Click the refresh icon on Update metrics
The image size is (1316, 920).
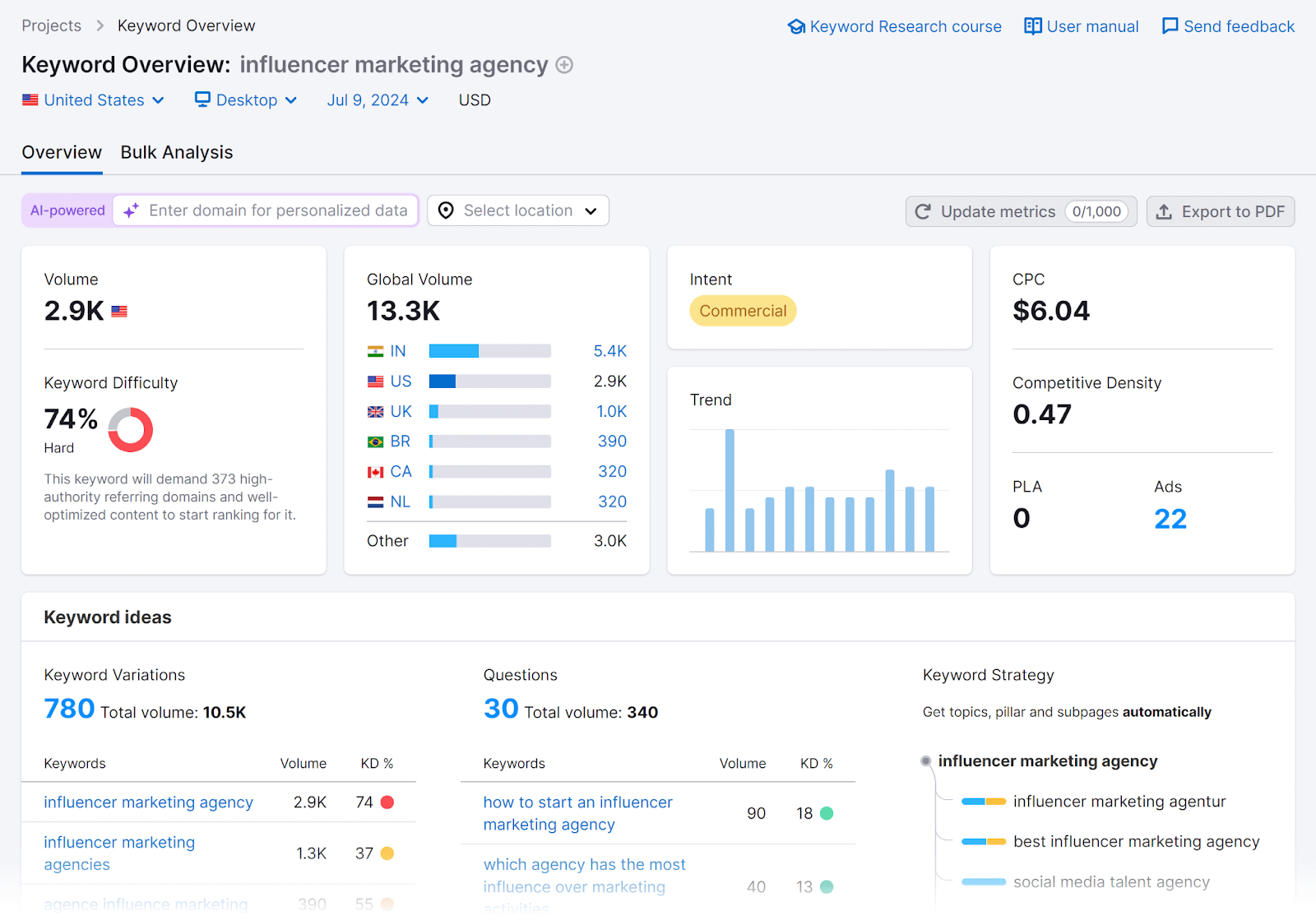(x=923, y=211)
